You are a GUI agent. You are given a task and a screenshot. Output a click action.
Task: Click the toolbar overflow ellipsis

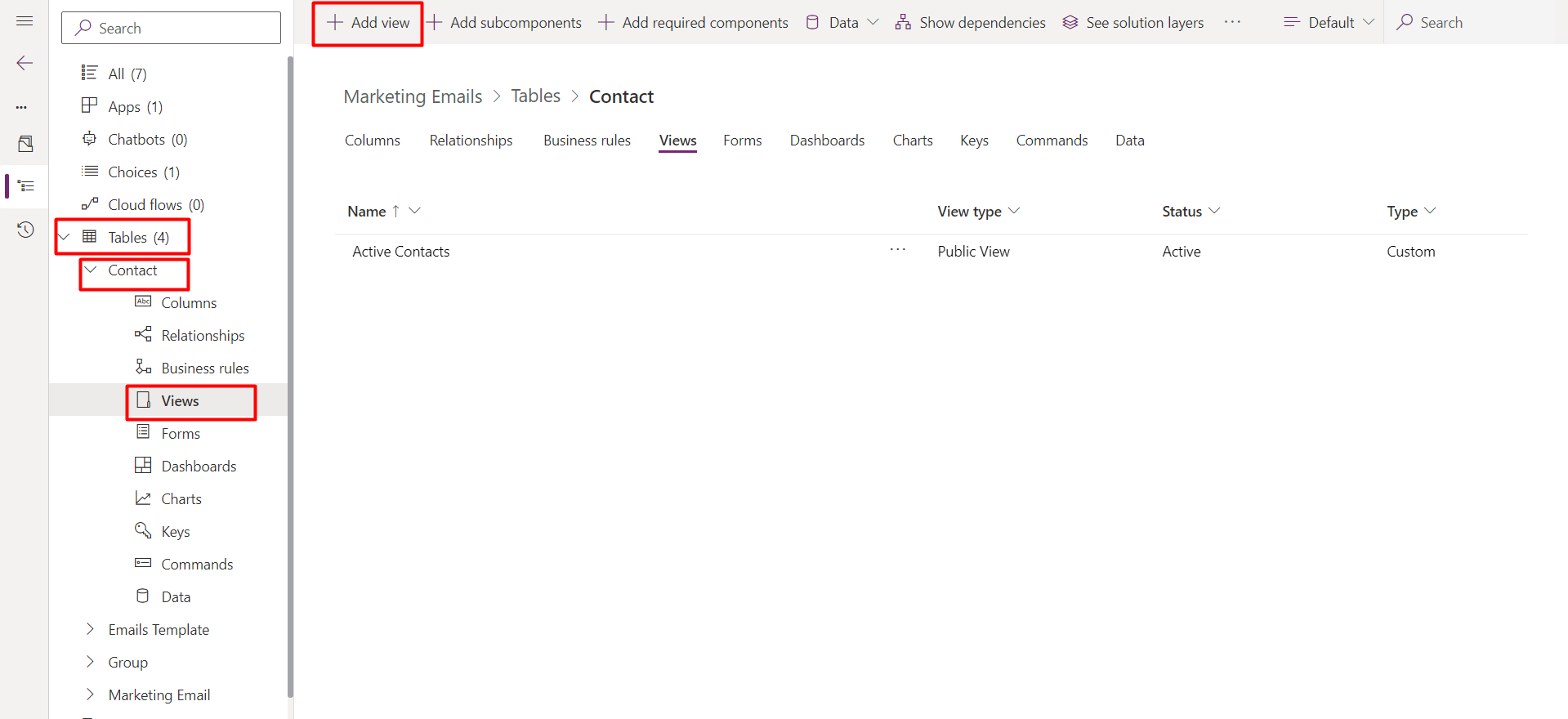1232,23
